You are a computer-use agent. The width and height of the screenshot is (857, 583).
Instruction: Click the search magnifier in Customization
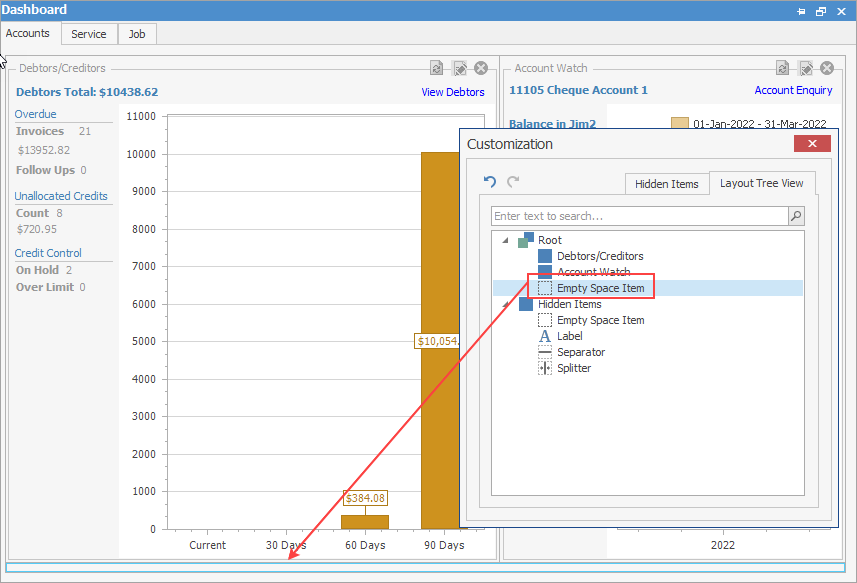tap(796, 216)
